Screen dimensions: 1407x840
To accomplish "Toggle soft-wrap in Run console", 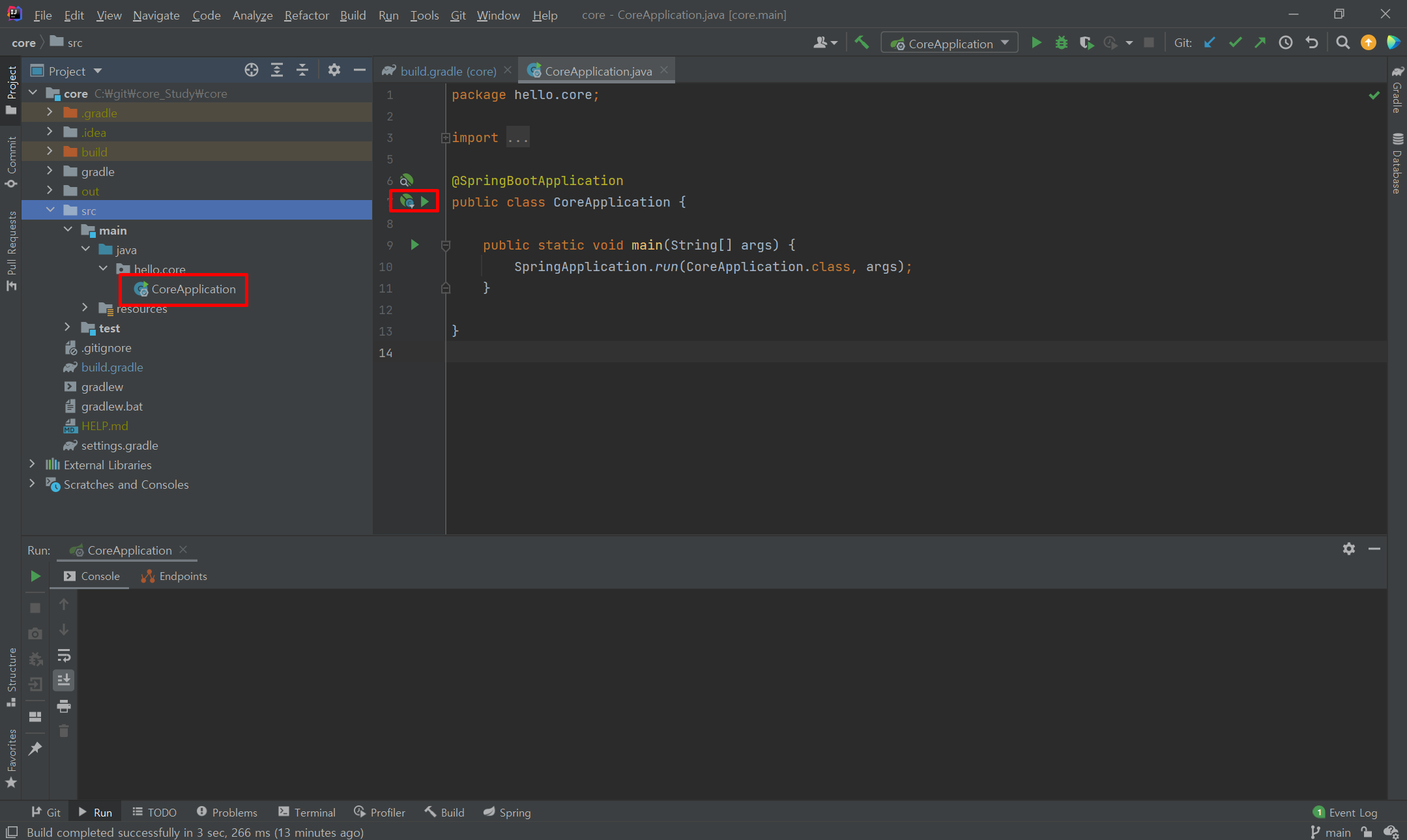I will (x=64, y=655).
